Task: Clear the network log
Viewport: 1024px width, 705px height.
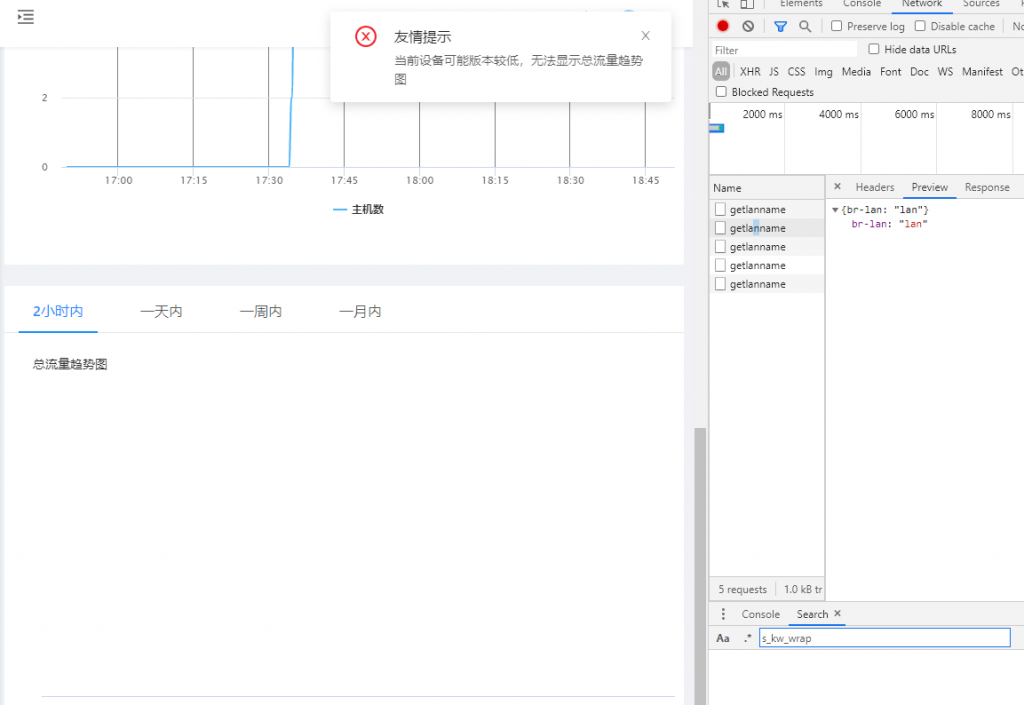Action: (x=748, y=26)
